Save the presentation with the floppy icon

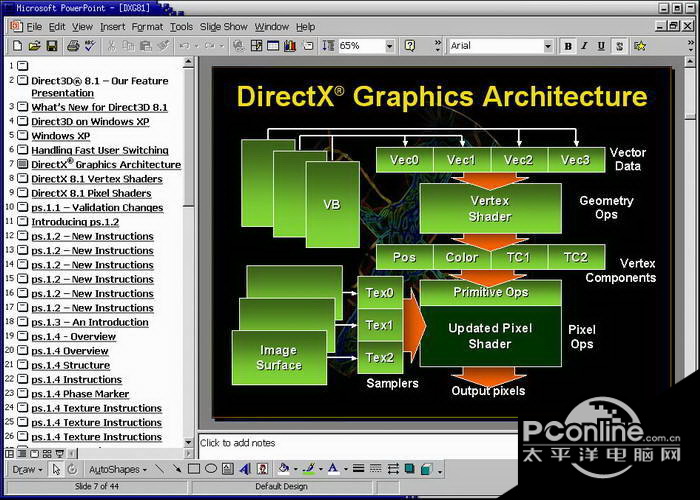(52, 46)
